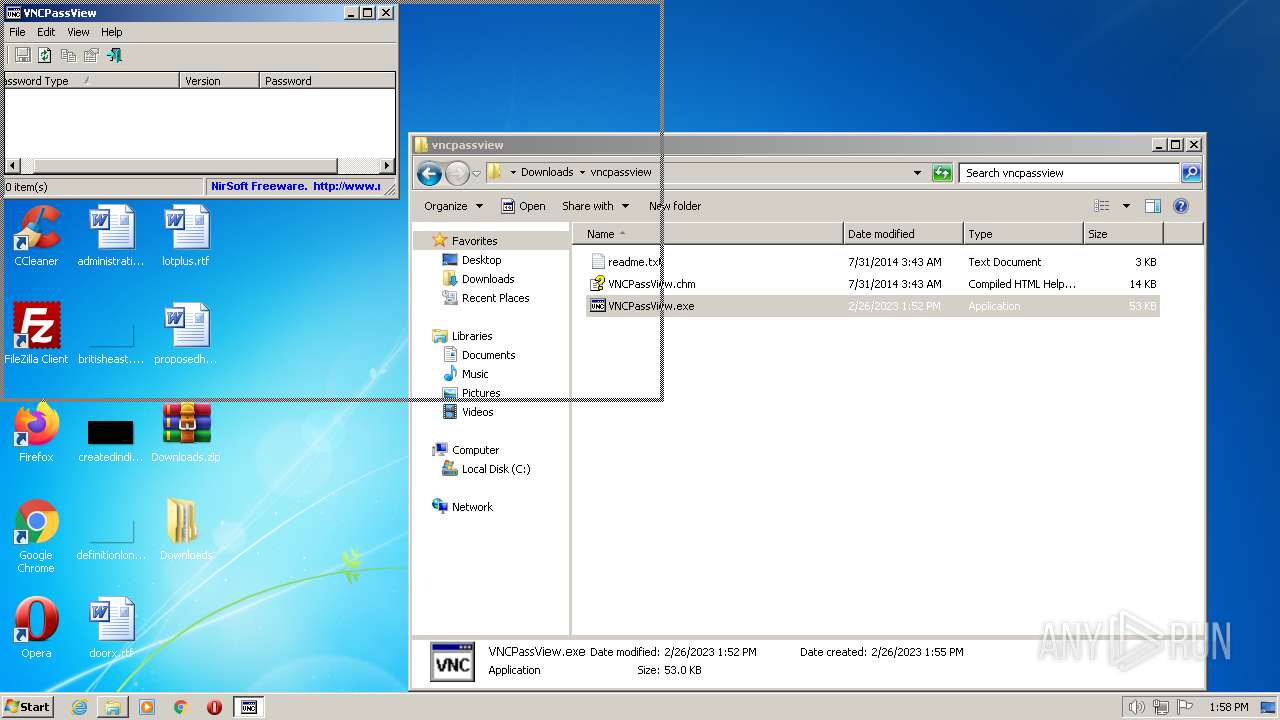Click the NirSoft Freeware link in status bar
This screenshot has width=1280, height=720.
(x=295, y=186)
